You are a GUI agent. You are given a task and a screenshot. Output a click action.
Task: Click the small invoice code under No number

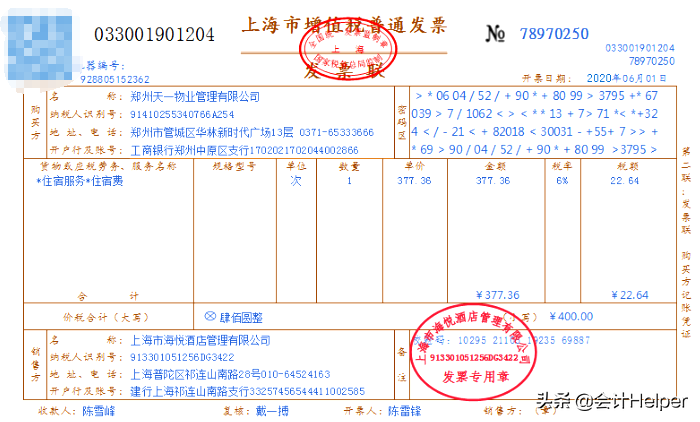click(640, 48)
